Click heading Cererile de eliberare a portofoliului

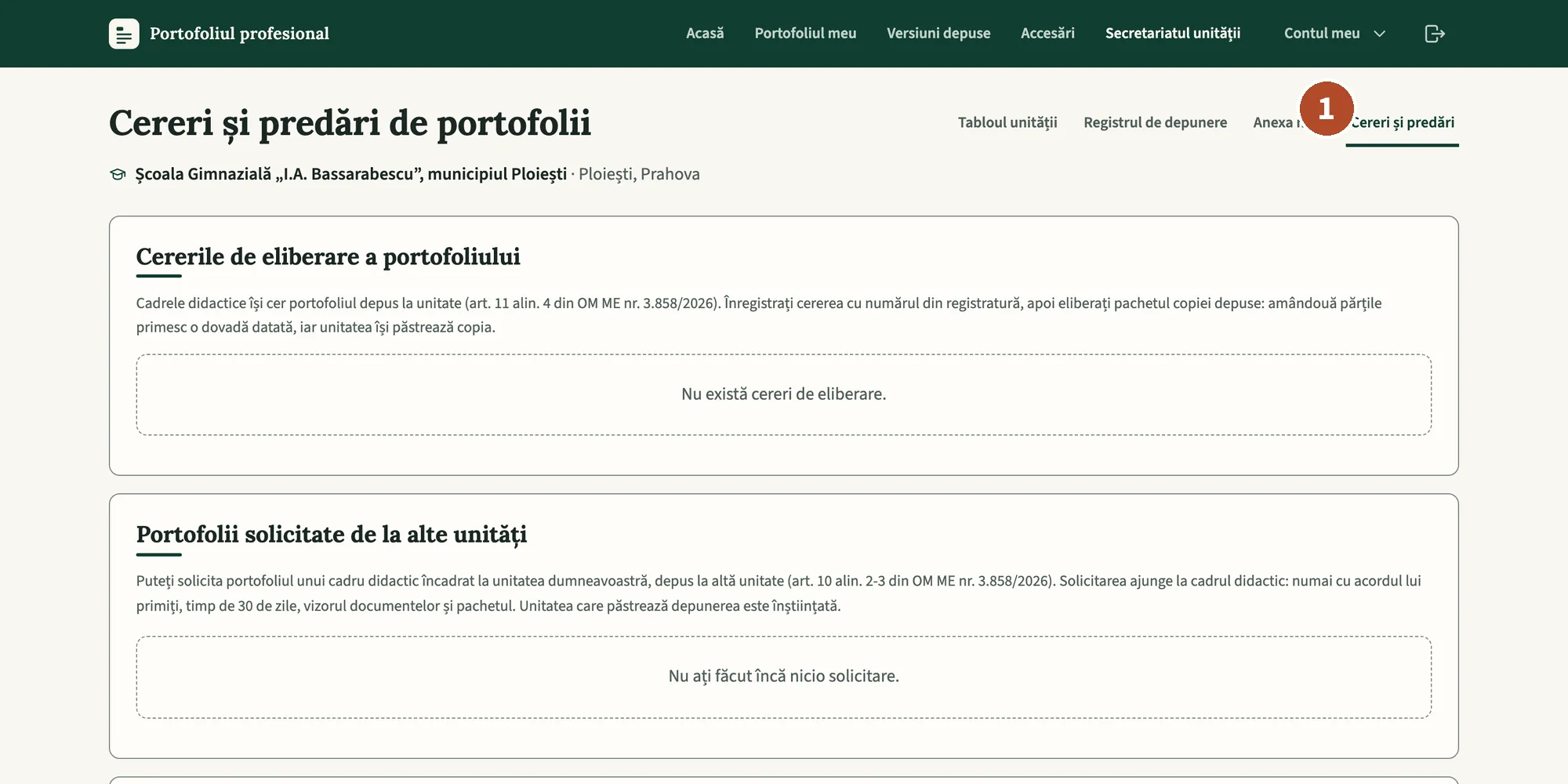328,257
